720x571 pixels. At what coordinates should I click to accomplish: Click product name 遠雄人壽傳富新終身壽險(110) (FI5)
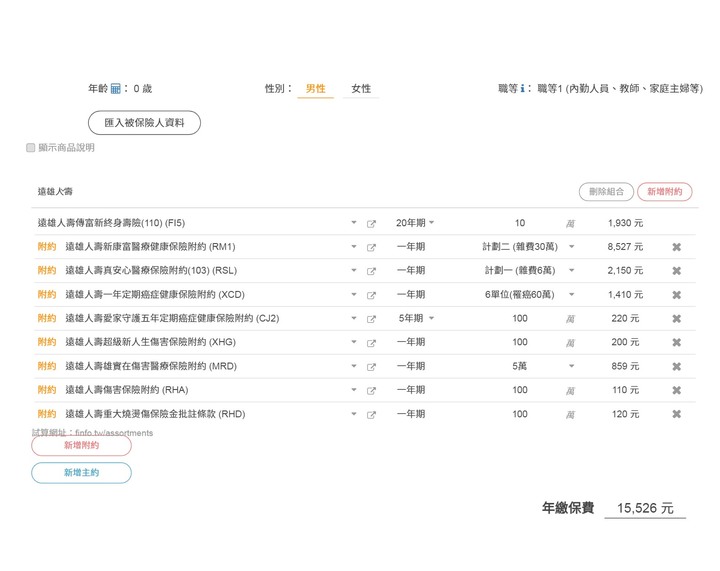[111, 223]
